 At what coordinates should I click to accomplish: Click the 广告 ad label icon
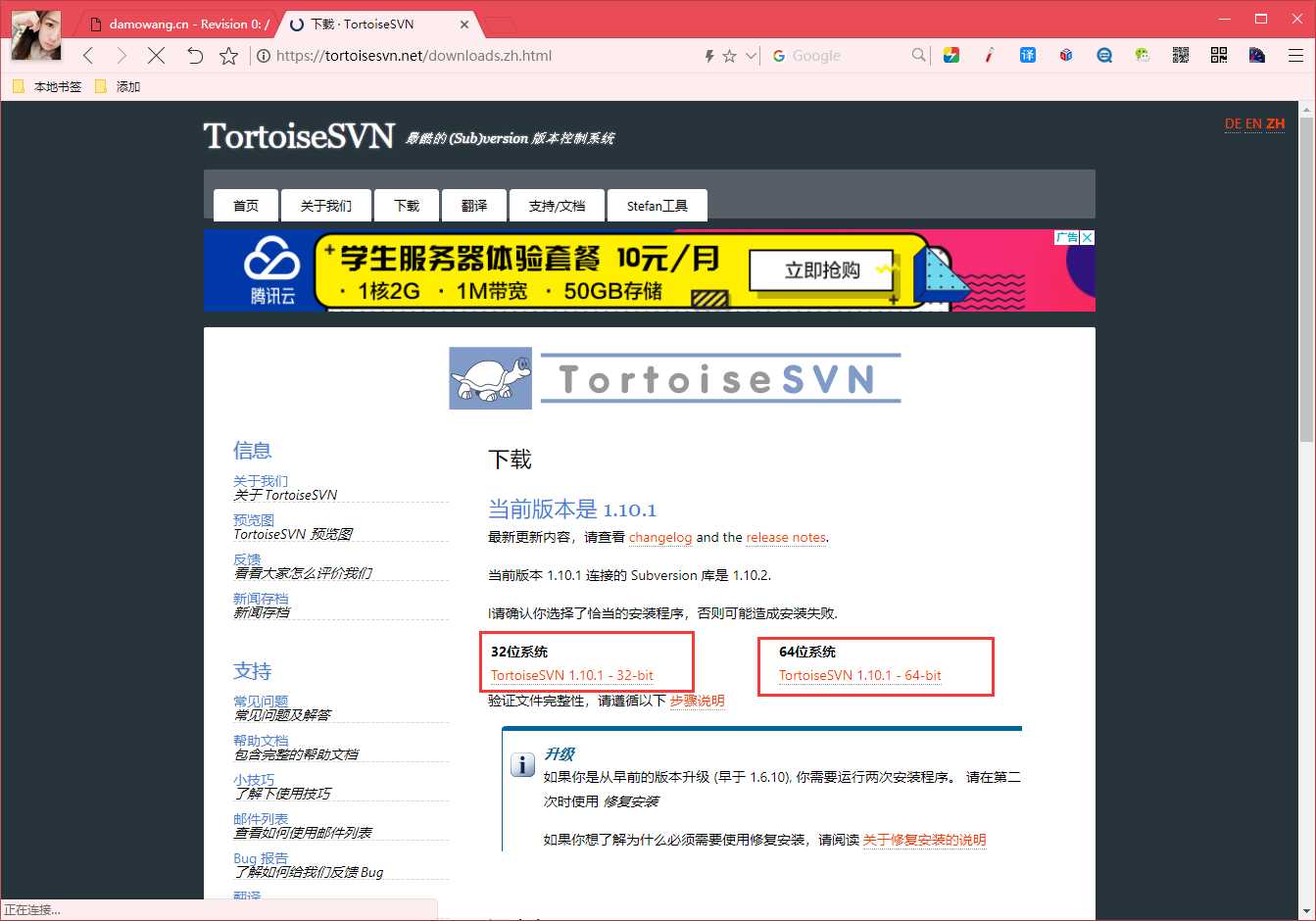coord(1067,237)
